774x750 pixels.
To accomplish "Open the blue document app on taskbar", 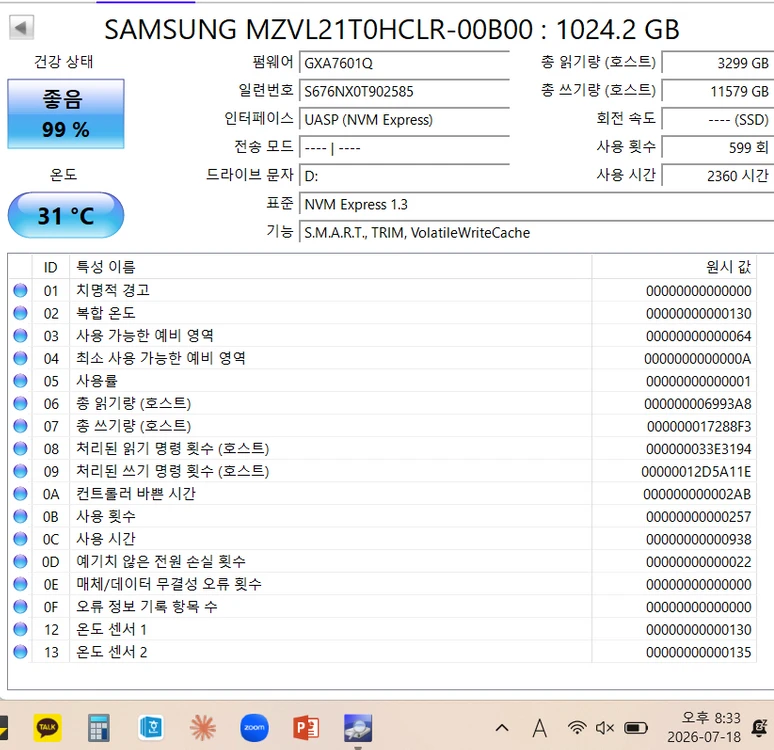I will pos(151,727).
